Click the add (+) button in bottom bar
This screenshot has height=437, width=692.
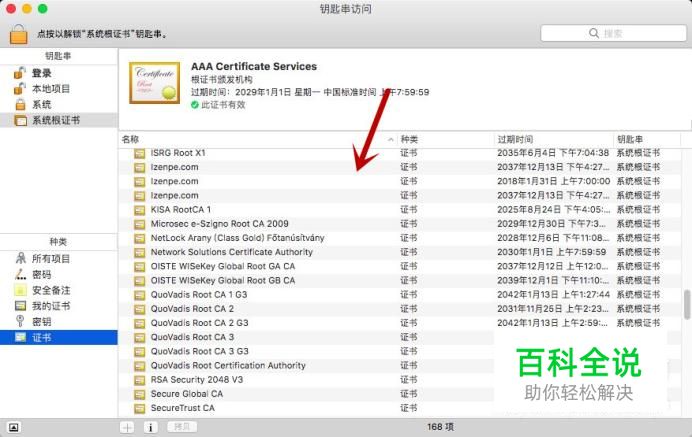tap(127, 427)
